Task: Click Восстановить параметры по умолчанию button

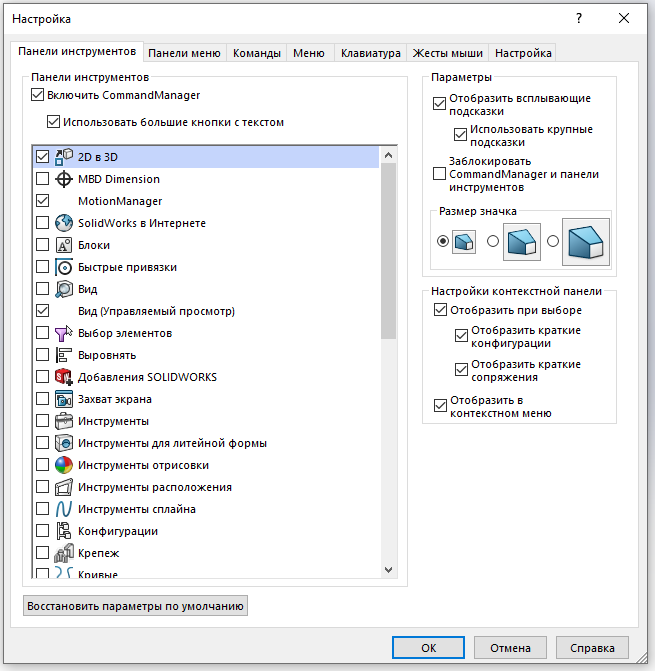Action: [135, 606]
